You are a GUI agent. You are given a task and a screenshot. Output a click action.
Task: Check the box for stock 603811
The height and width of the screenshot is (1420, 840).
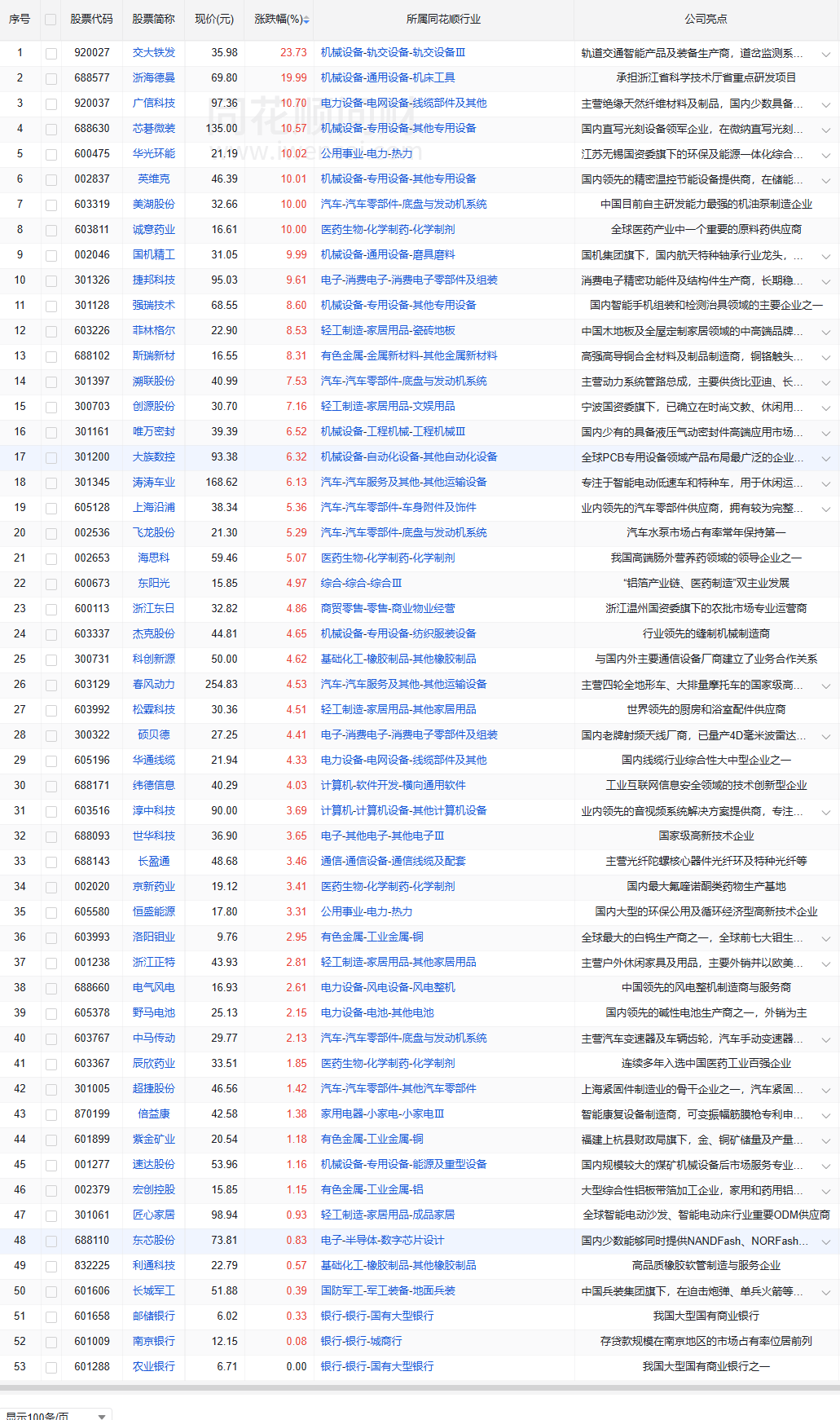tap(51, 231)
